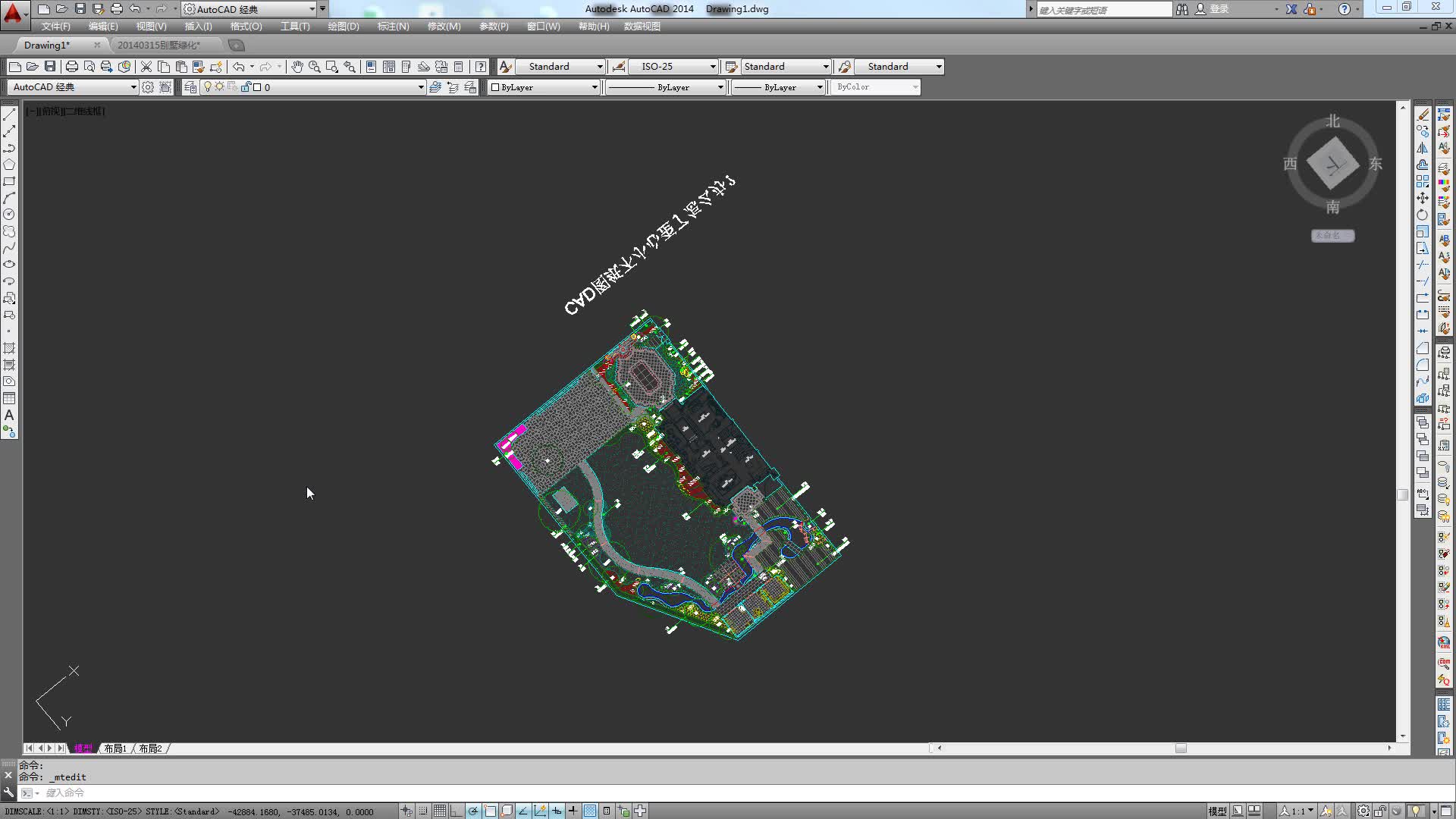Expand the ISO-25 dimension style dropdown
Image resolution: width=1456 pixels, height=819 pixels.
coord(712,67)
